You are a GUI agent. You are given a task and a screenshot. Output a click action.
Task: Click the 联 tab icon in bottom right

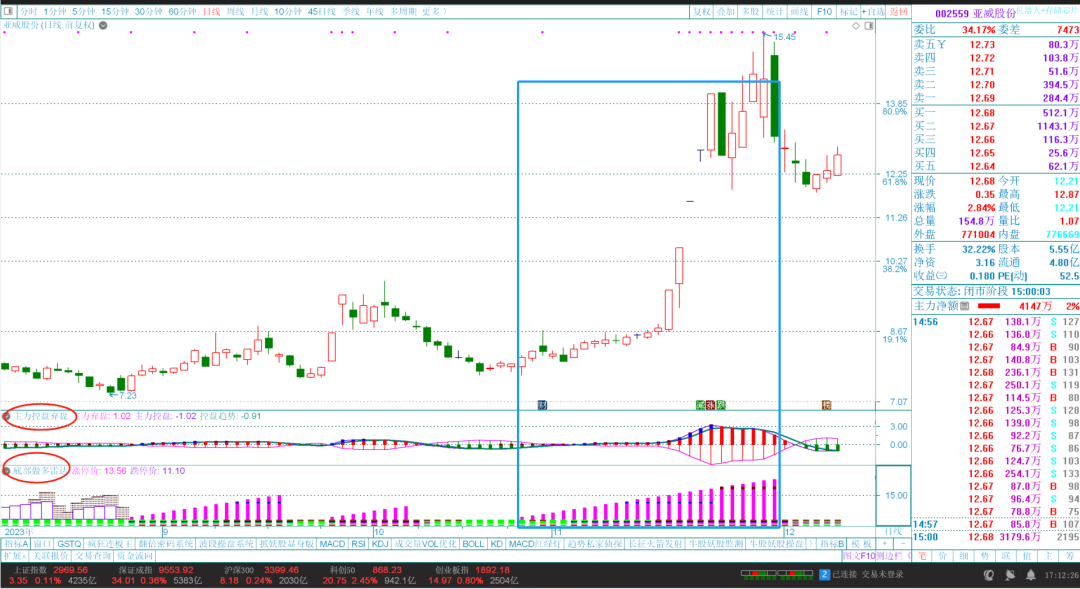coord(1006,555)
